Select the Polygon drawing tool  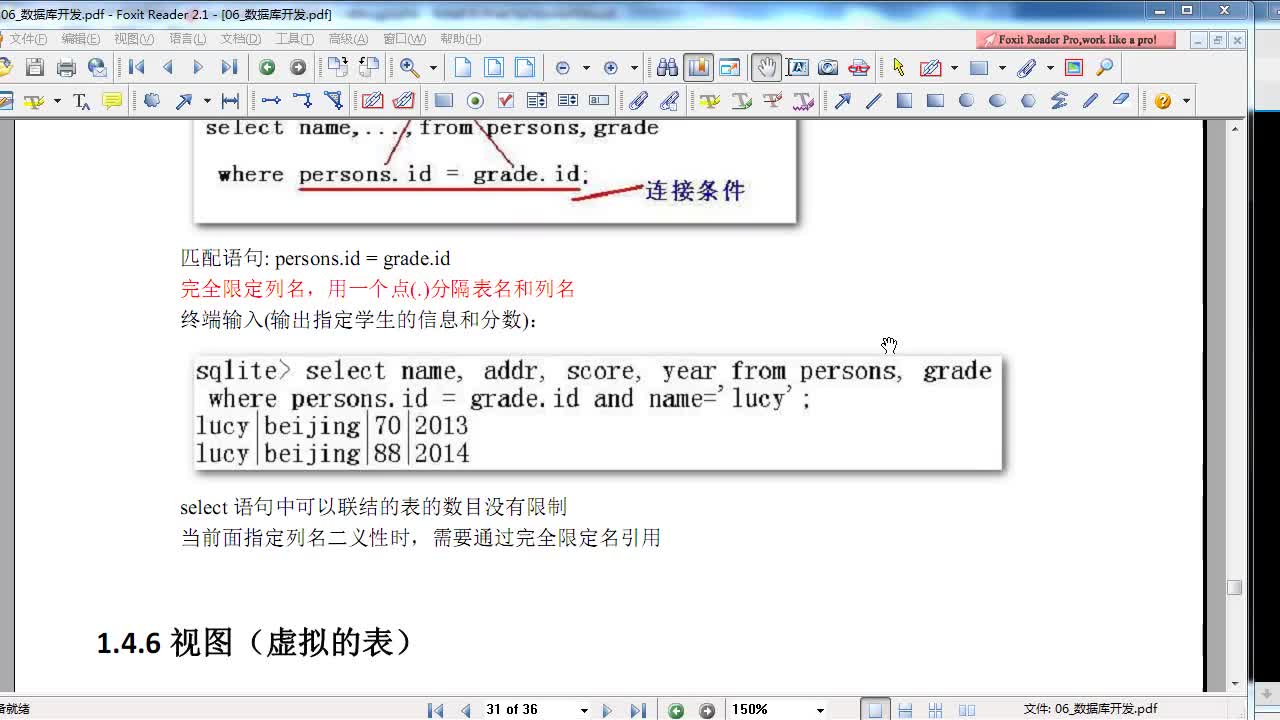(1028, 101)
